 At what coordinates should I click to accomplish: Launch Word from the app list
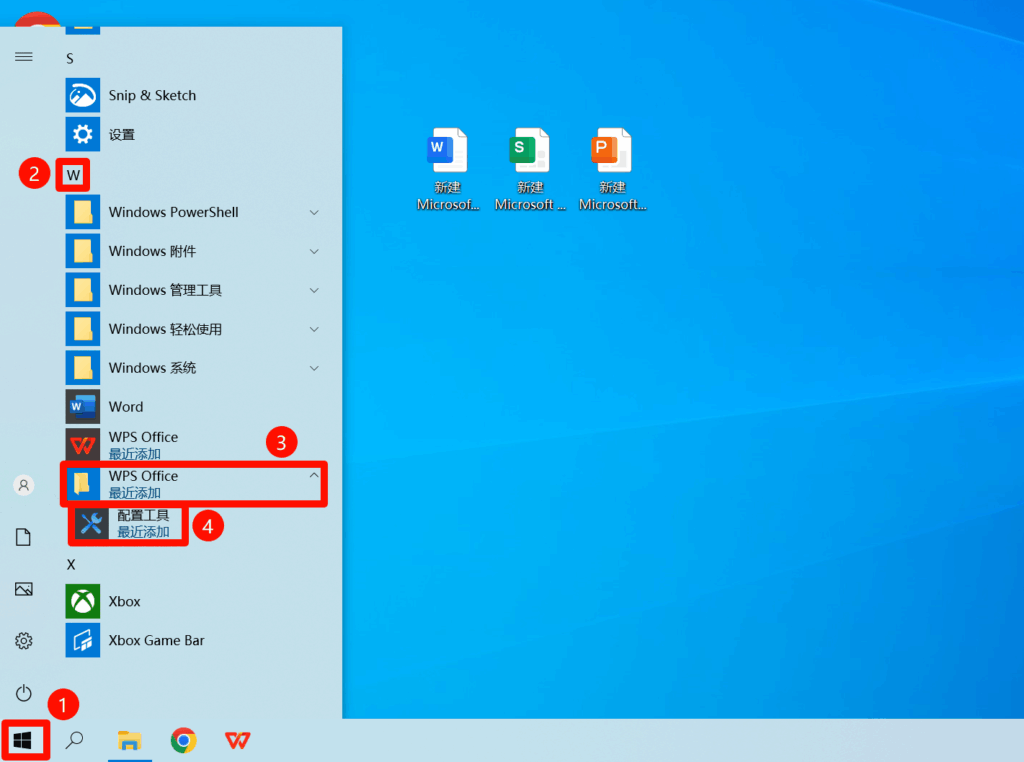tap(125, 407)
